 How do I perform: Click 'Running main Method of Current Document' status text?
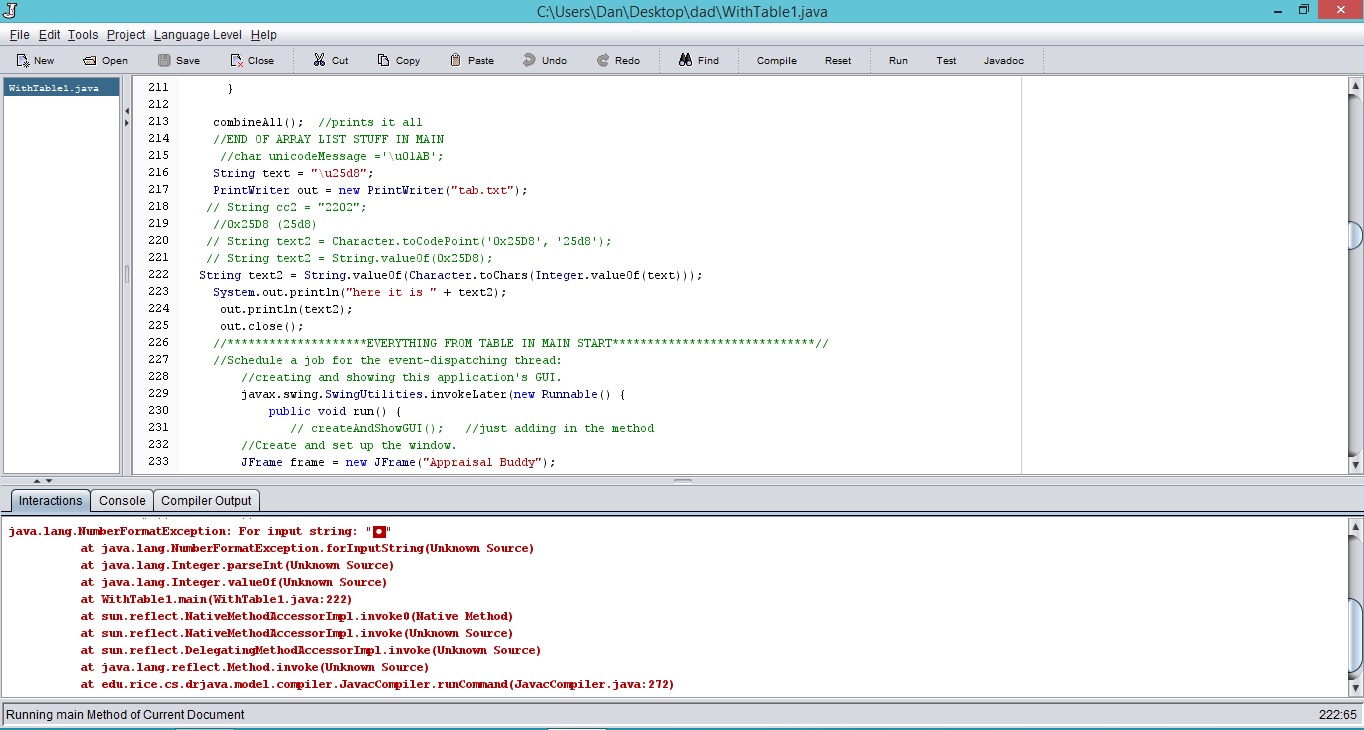coord(125,715)
